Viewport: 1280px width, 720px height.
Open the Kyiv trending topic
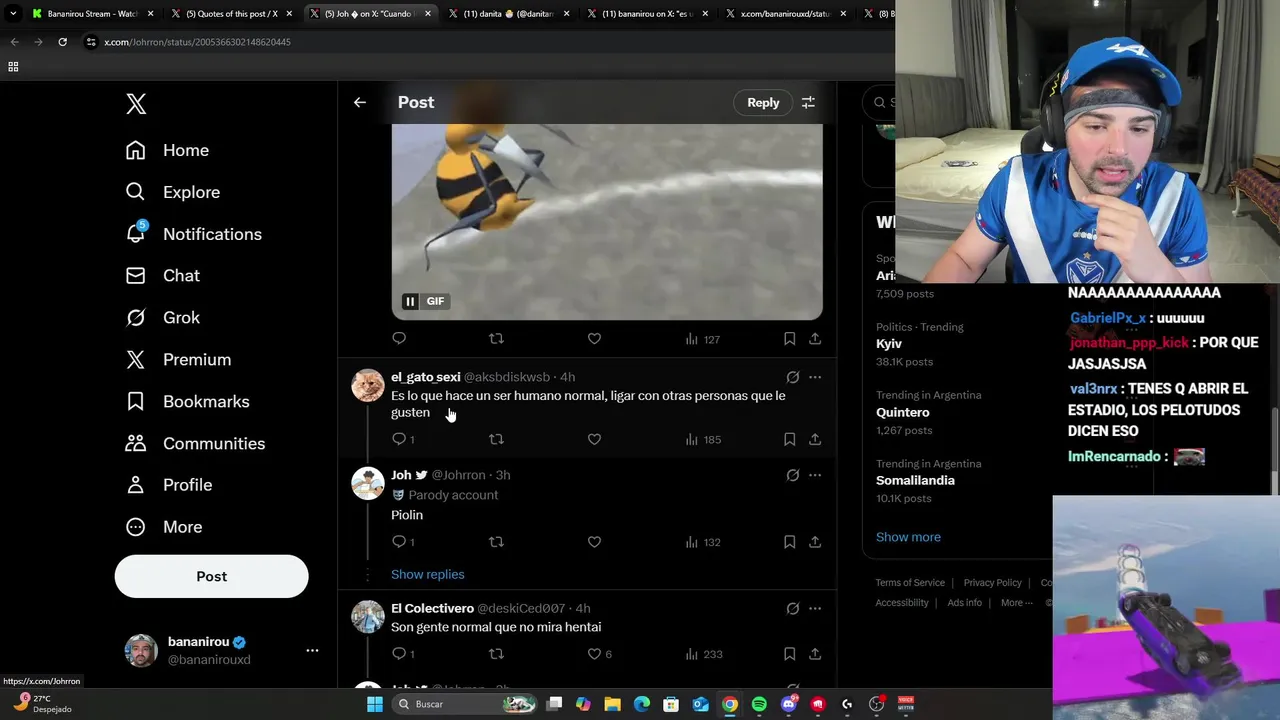pos(889,344)
